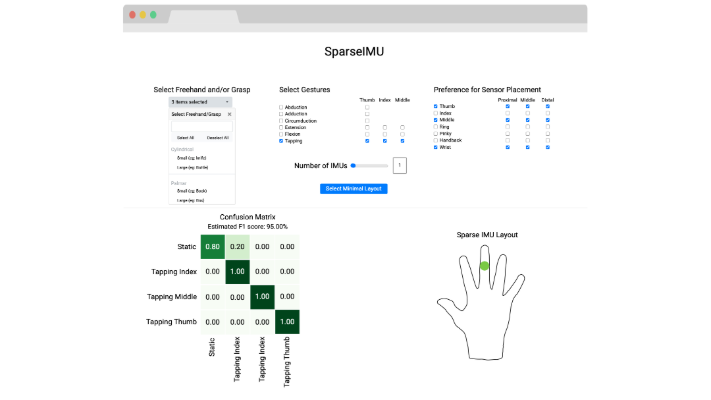Click the Select Minimal Layout button
This screenshot has width=711, height=400.
pos(353,188)
